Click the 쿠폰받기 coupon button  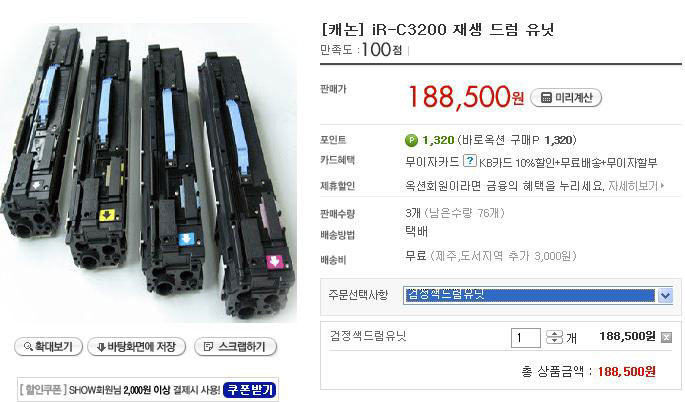click(250, 390)
